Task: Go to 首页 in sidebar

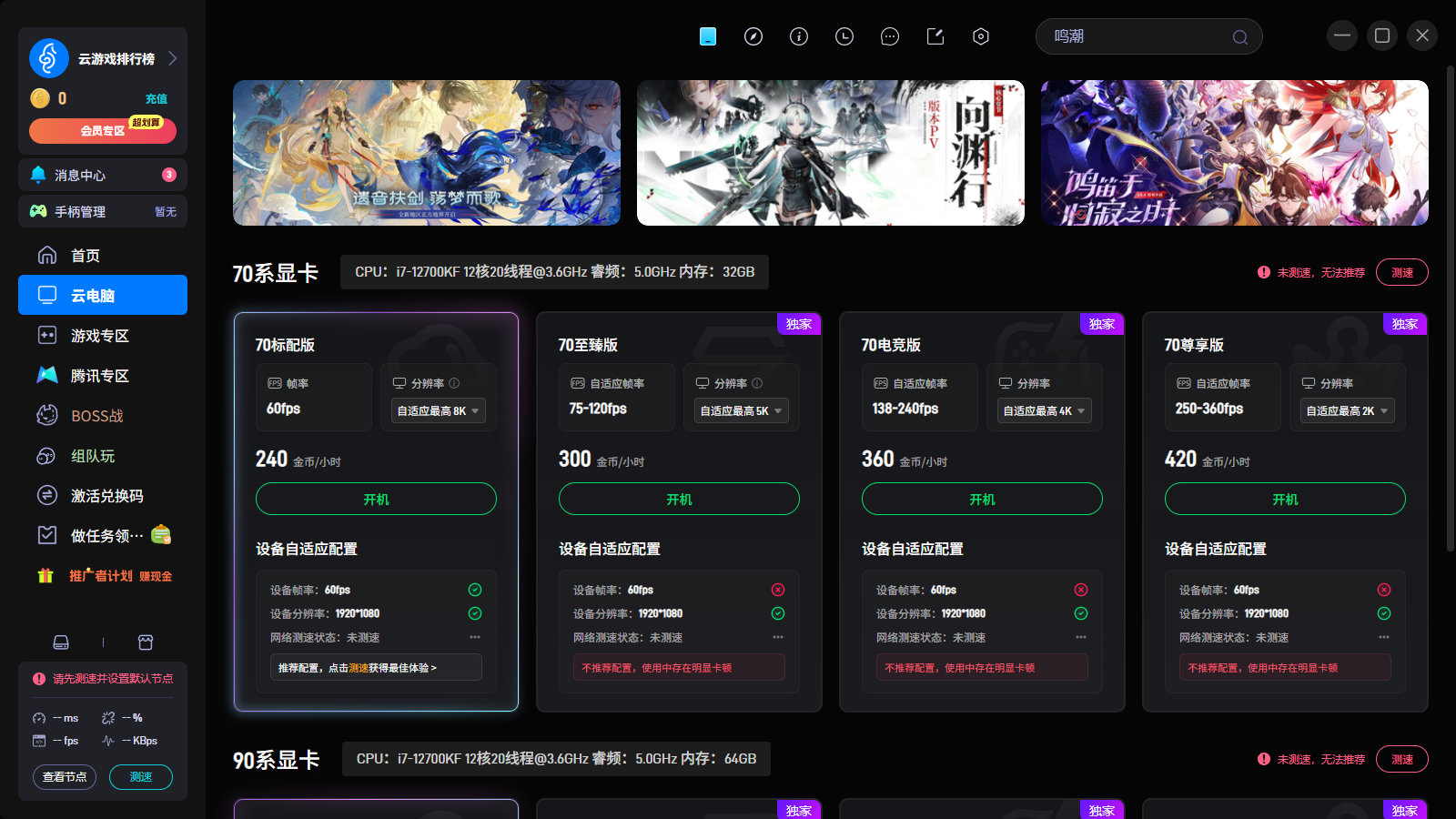Action: [x=103, y=256]
